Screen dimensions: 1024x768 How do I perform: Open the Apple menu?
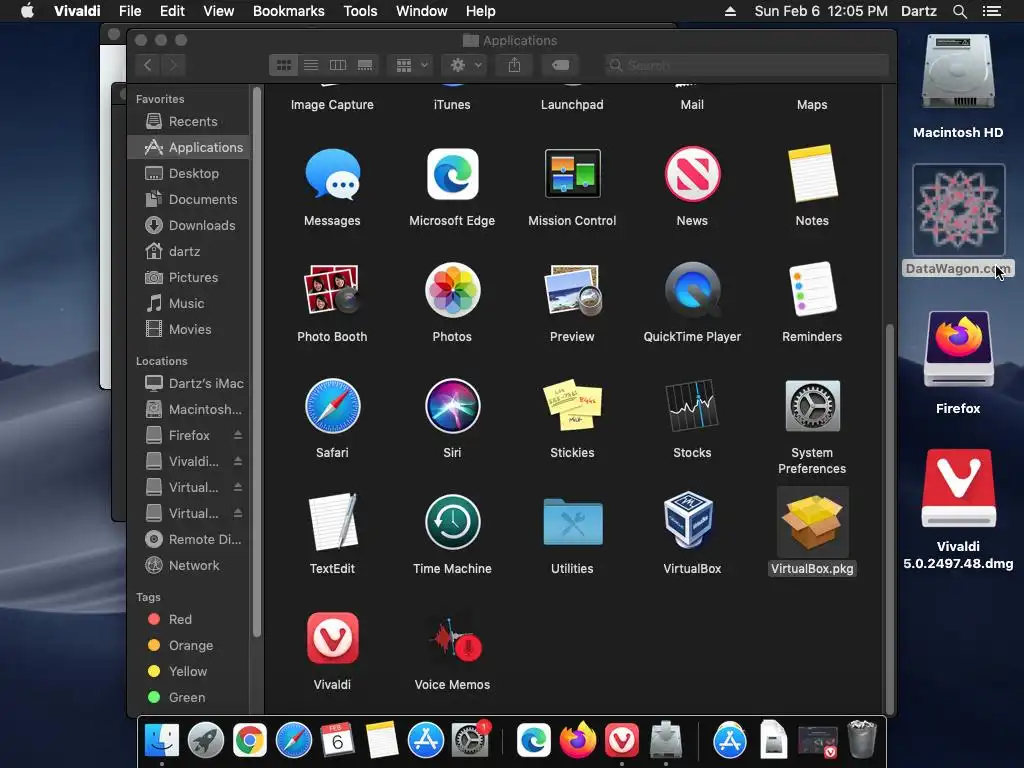pos(27,11)
